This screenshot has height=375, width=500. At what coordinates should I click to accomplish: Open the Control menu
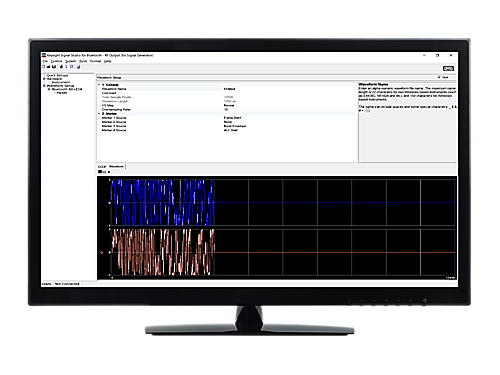[56, 61]
